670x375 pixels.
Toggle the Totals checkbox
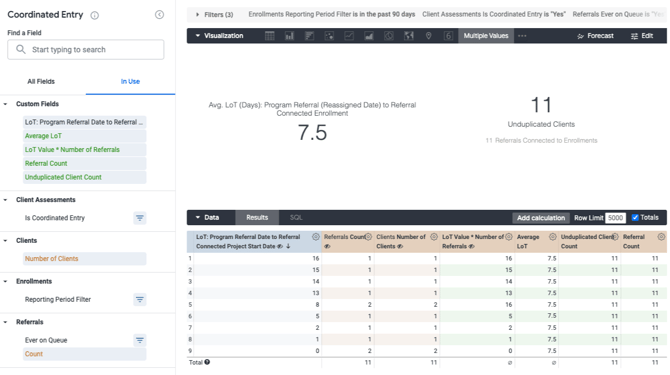[x=635, y=217]
